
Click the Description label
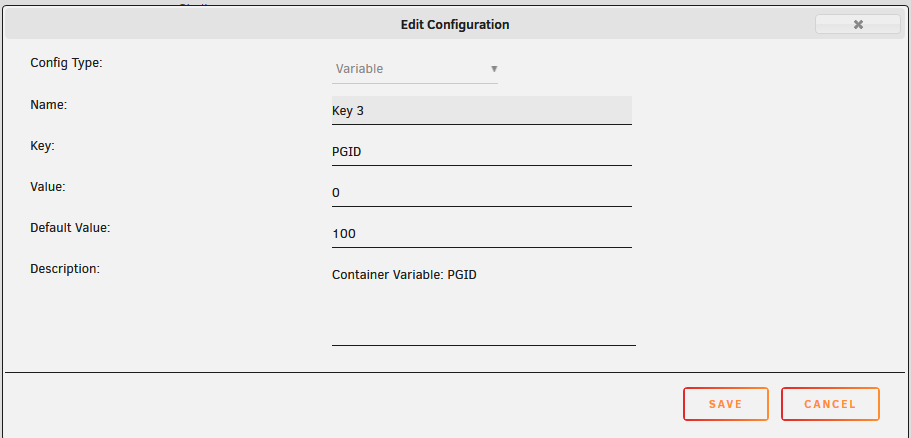(65, 269)
